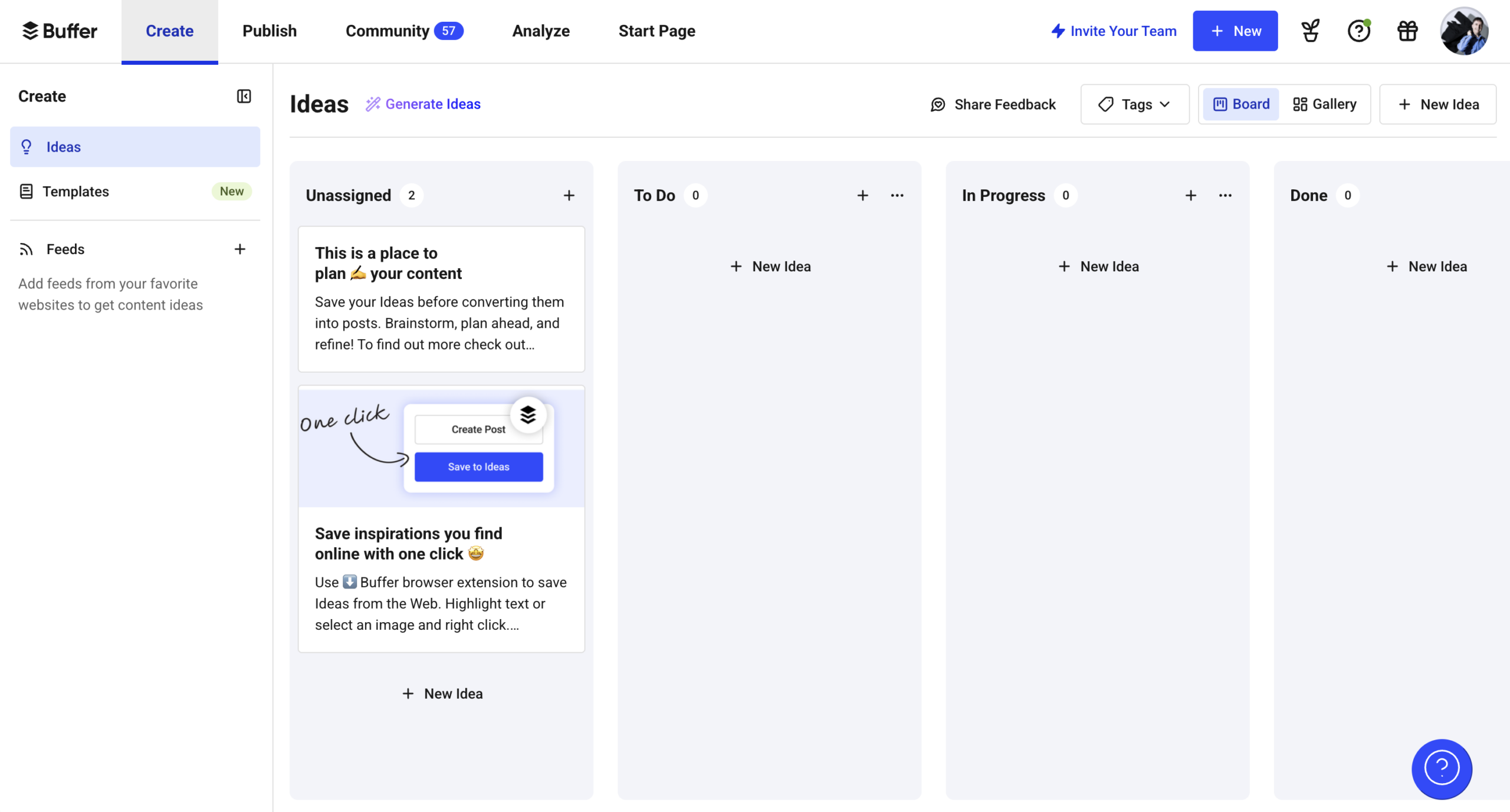Go to the Publish tab
1510x812 pixels.
click(270, 31)
